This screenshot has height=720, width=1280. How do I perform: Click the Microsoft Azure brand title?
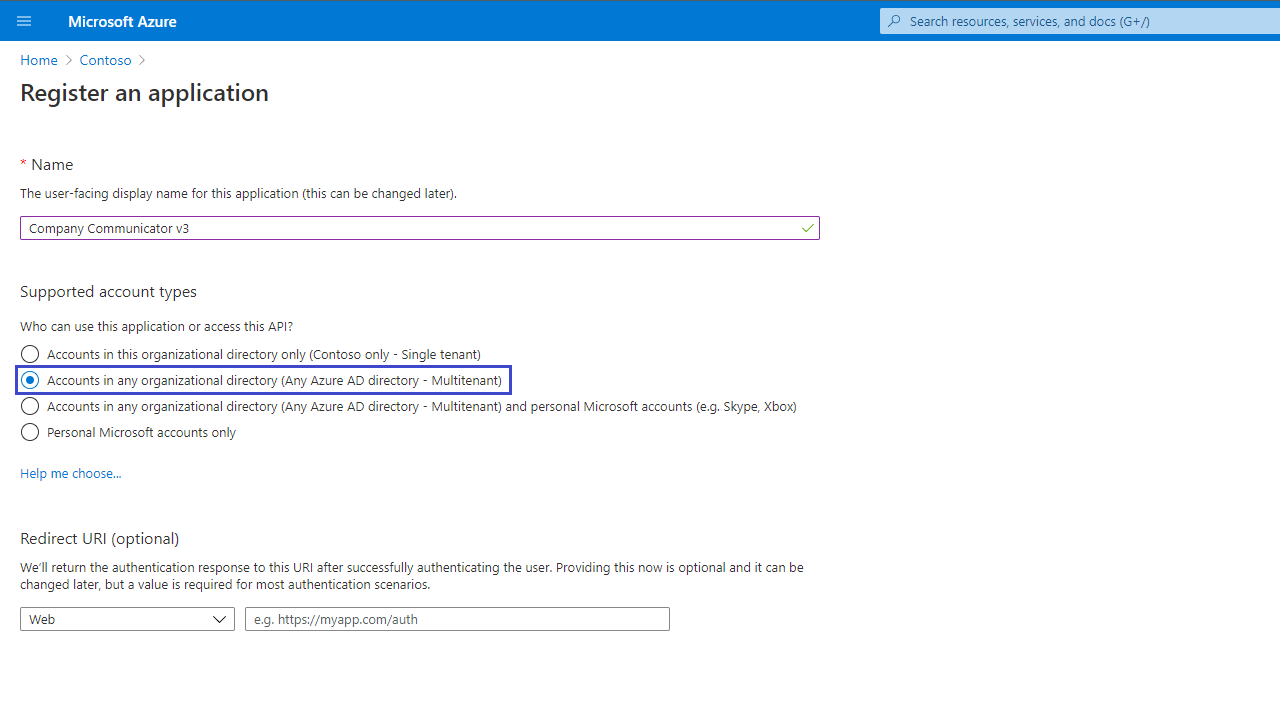point(122,21)
